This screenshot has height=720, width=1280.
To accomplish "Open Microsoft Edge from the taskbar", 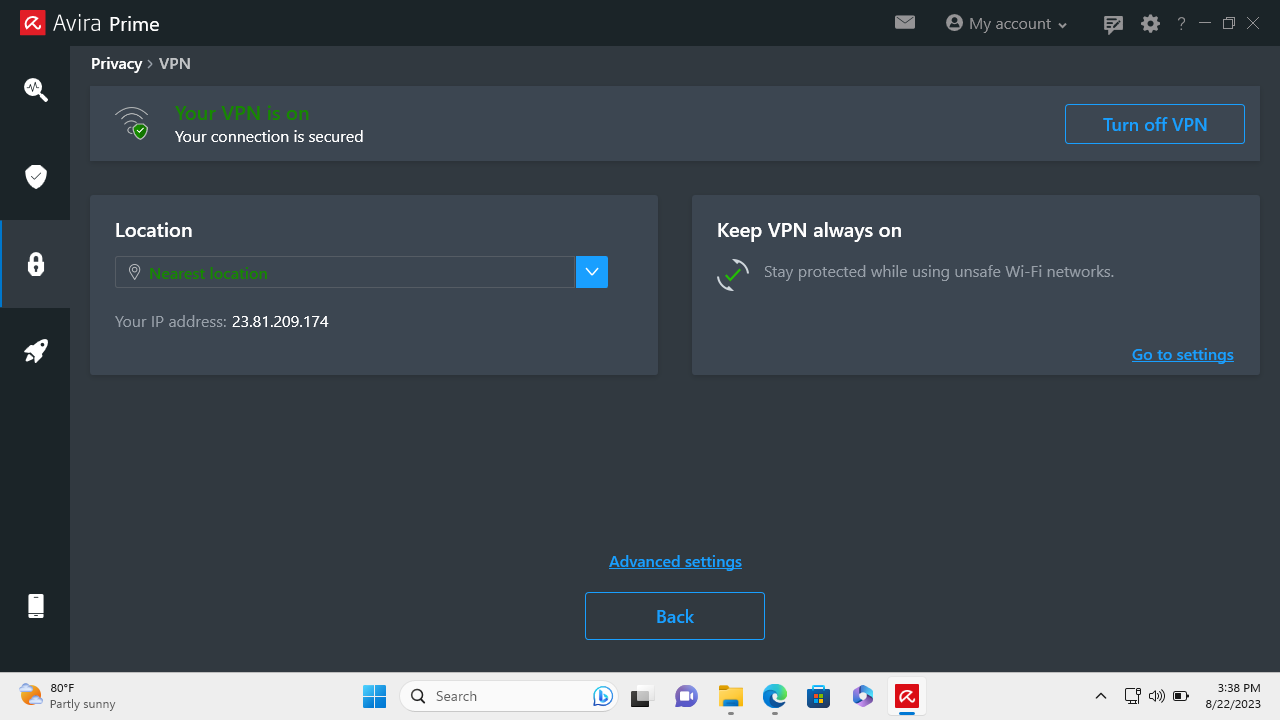I will click(775, 696).
